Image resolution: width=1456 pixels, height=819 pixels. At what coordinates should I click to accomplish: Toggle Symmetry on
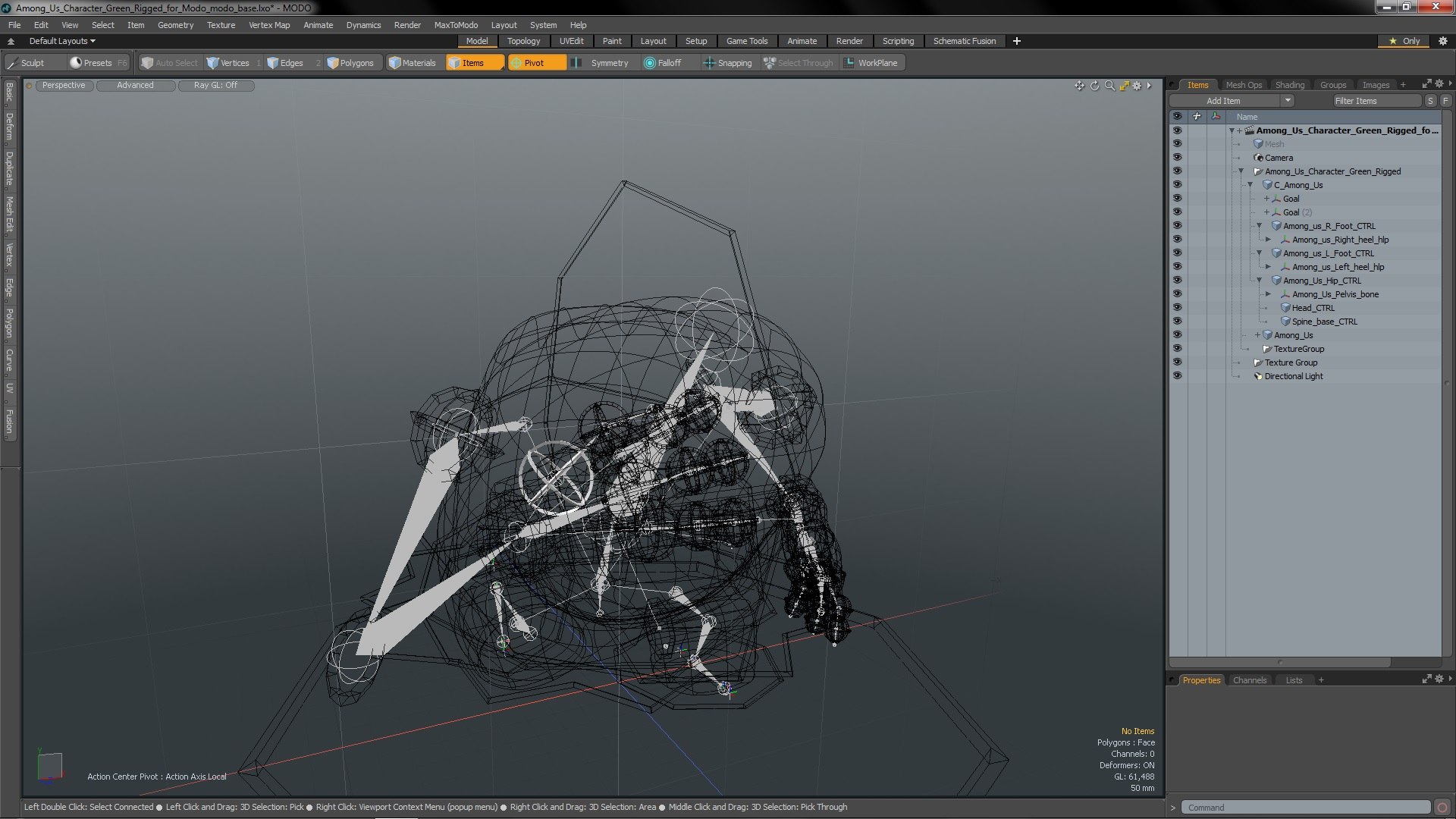pos(601,63)
